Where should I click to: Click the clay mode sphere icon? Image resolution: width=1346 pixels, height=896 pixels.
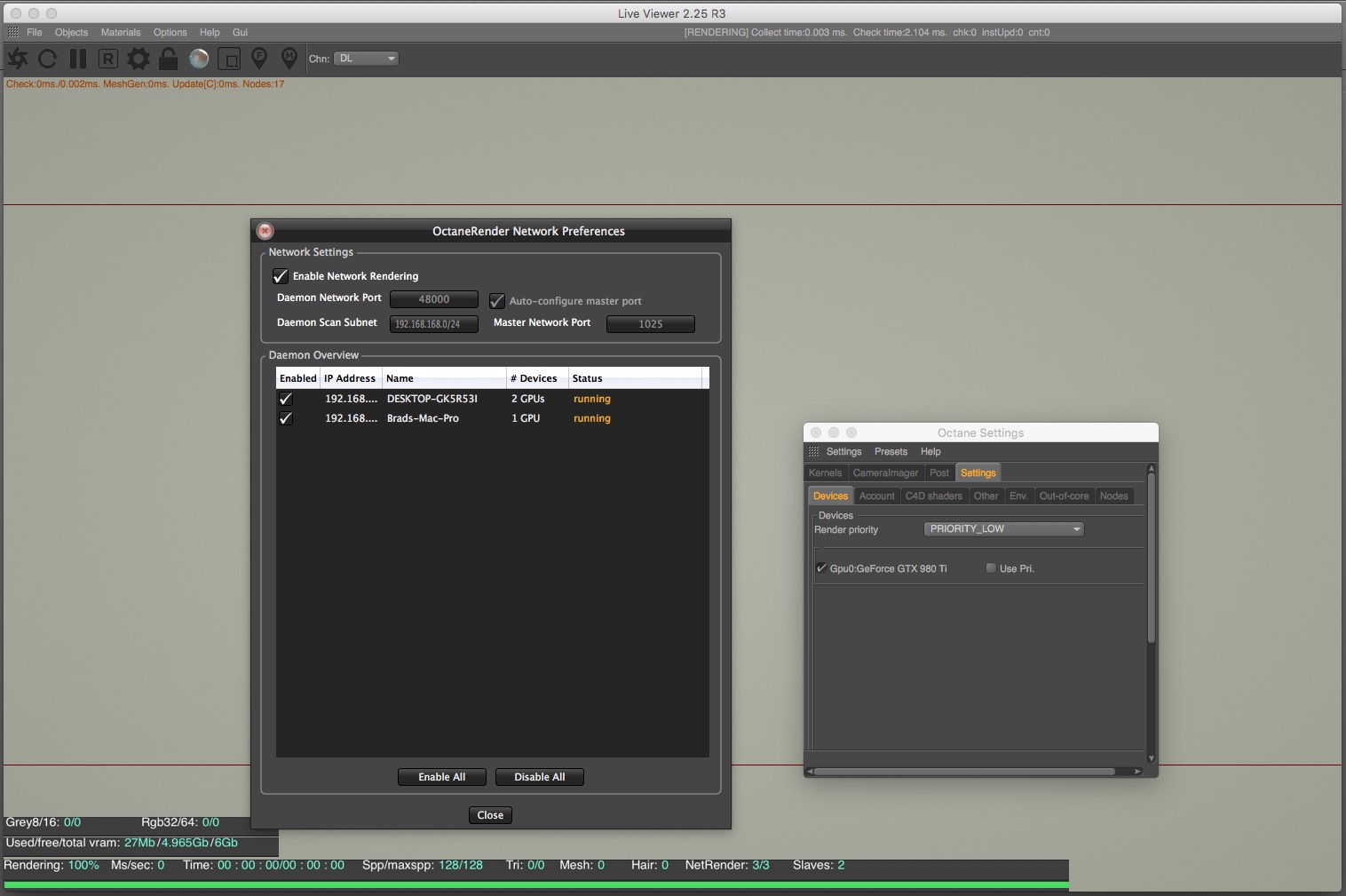pos(199,59)
